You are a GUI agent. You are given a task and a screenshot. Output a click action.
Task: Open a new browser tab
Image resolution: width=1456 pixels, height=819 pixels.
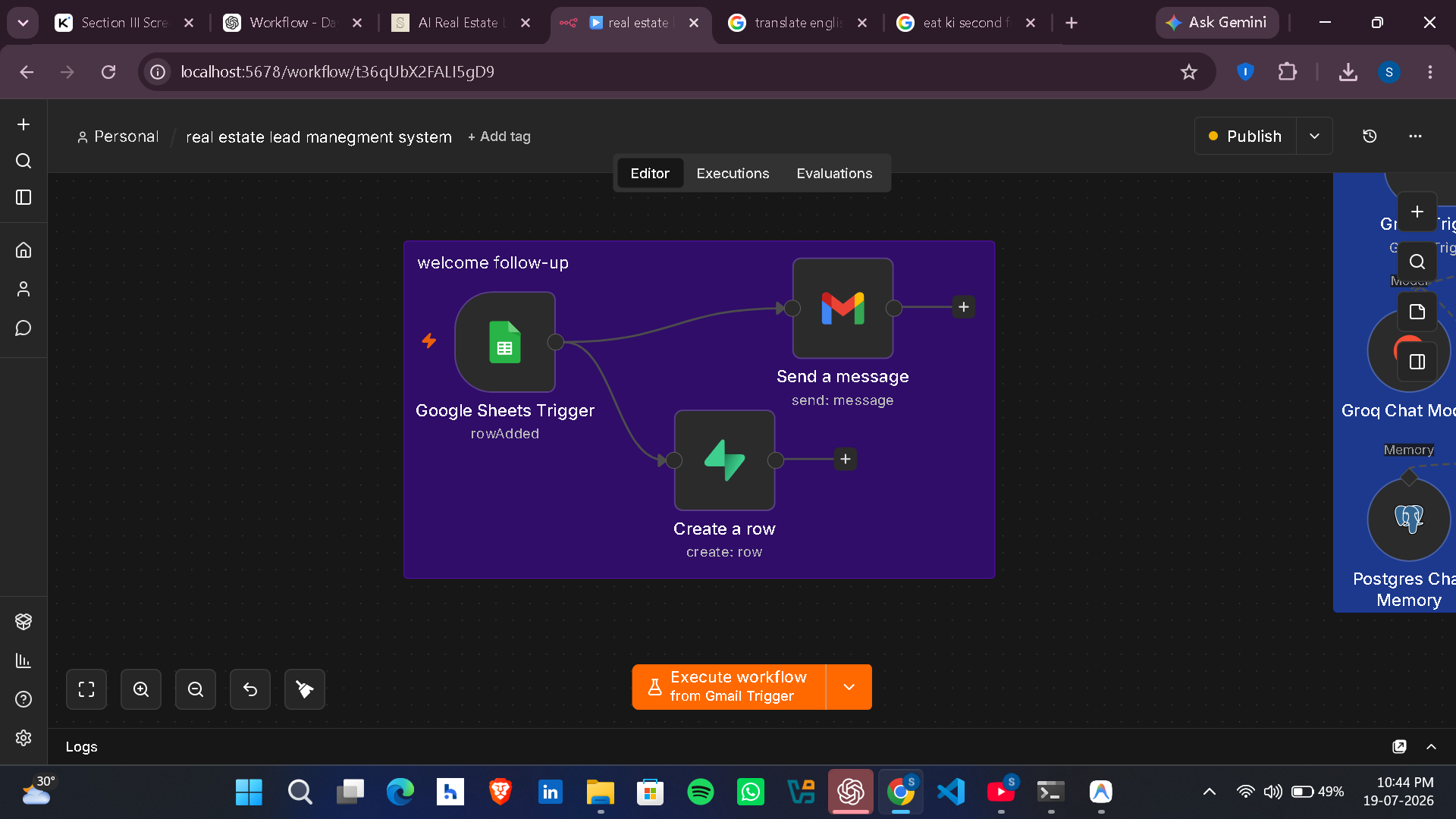point(1072,23)
